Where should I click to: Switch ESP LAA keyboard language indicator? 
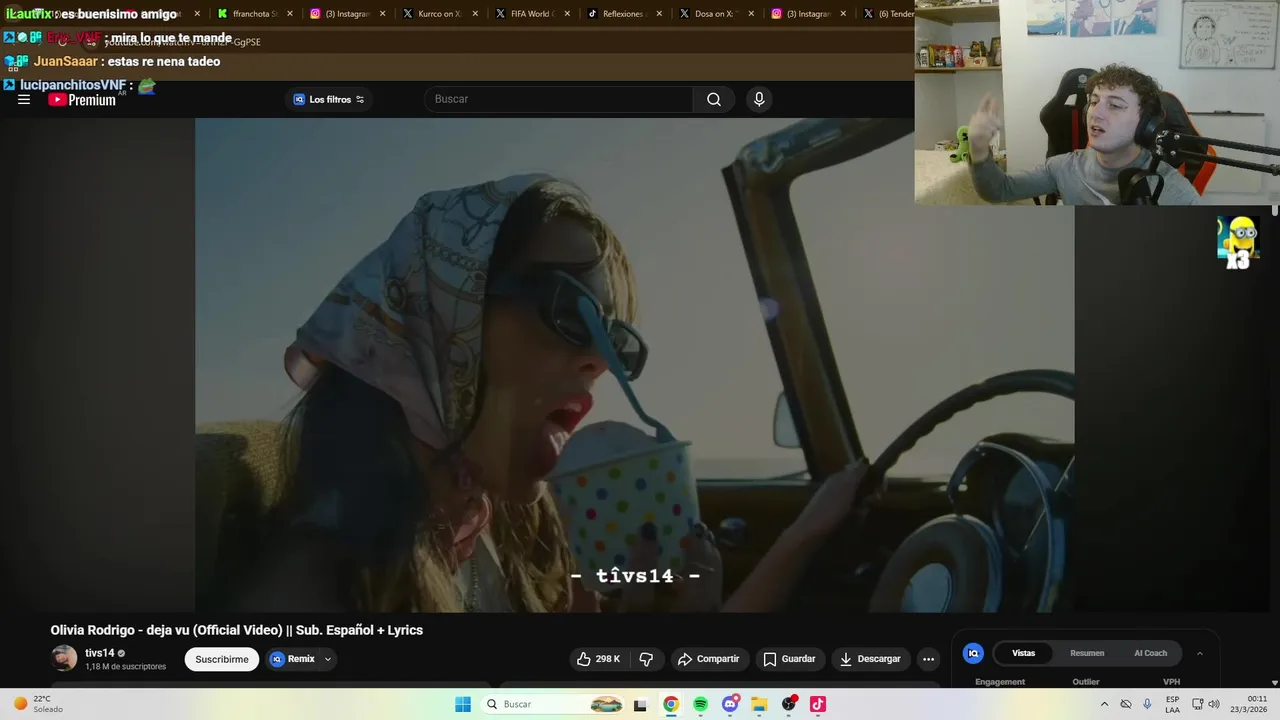[x=1172, y=704]
